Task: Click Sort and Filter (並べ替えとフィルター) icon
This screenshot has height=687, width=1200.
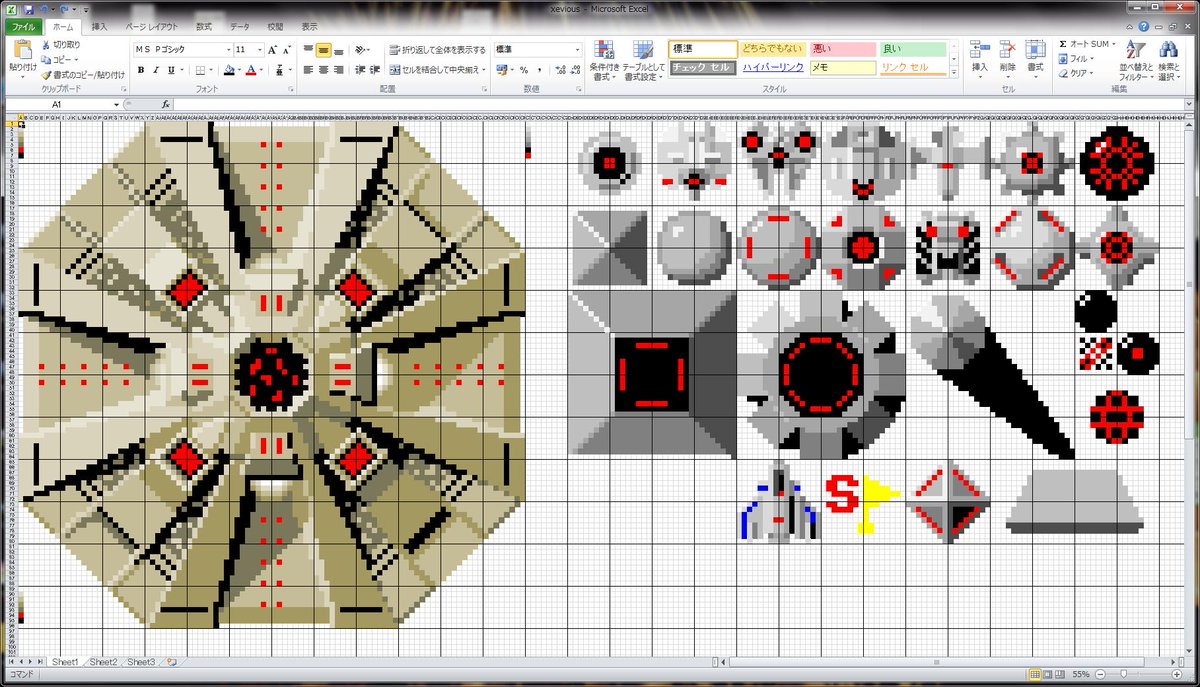Action: [x=1134, y=50]
